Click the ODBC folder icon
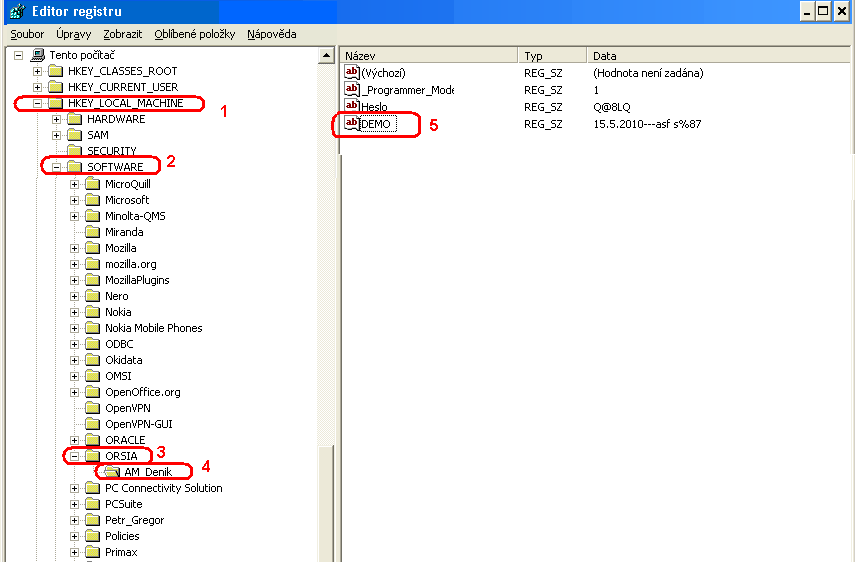 [93, 344]
